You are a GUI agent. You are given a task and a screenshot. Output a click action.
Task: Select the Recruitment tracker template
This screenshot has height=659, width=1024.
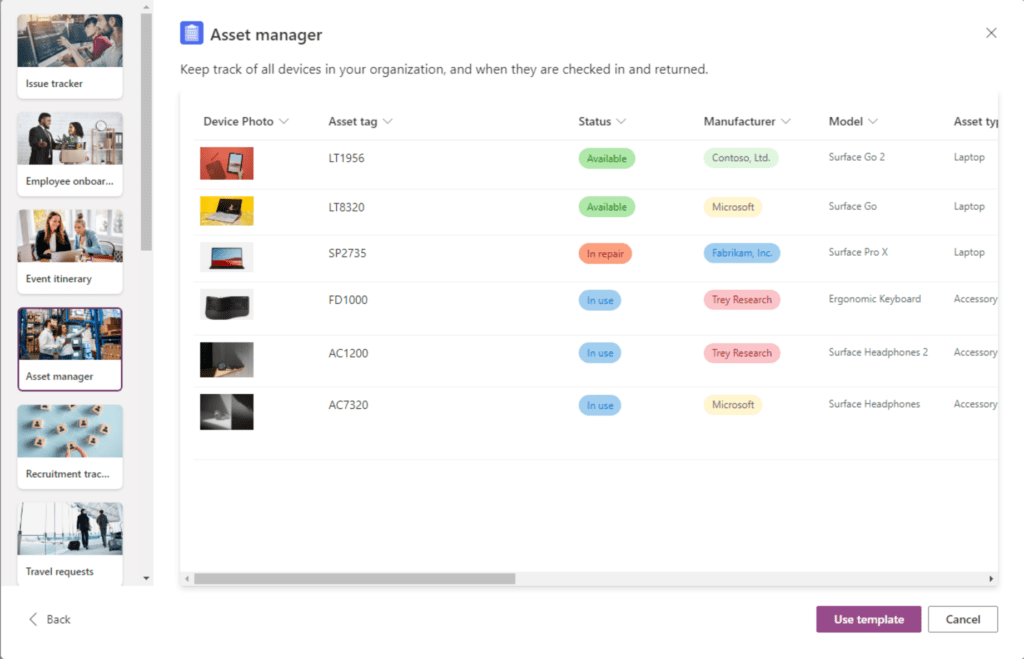click(x=69, y=445)
